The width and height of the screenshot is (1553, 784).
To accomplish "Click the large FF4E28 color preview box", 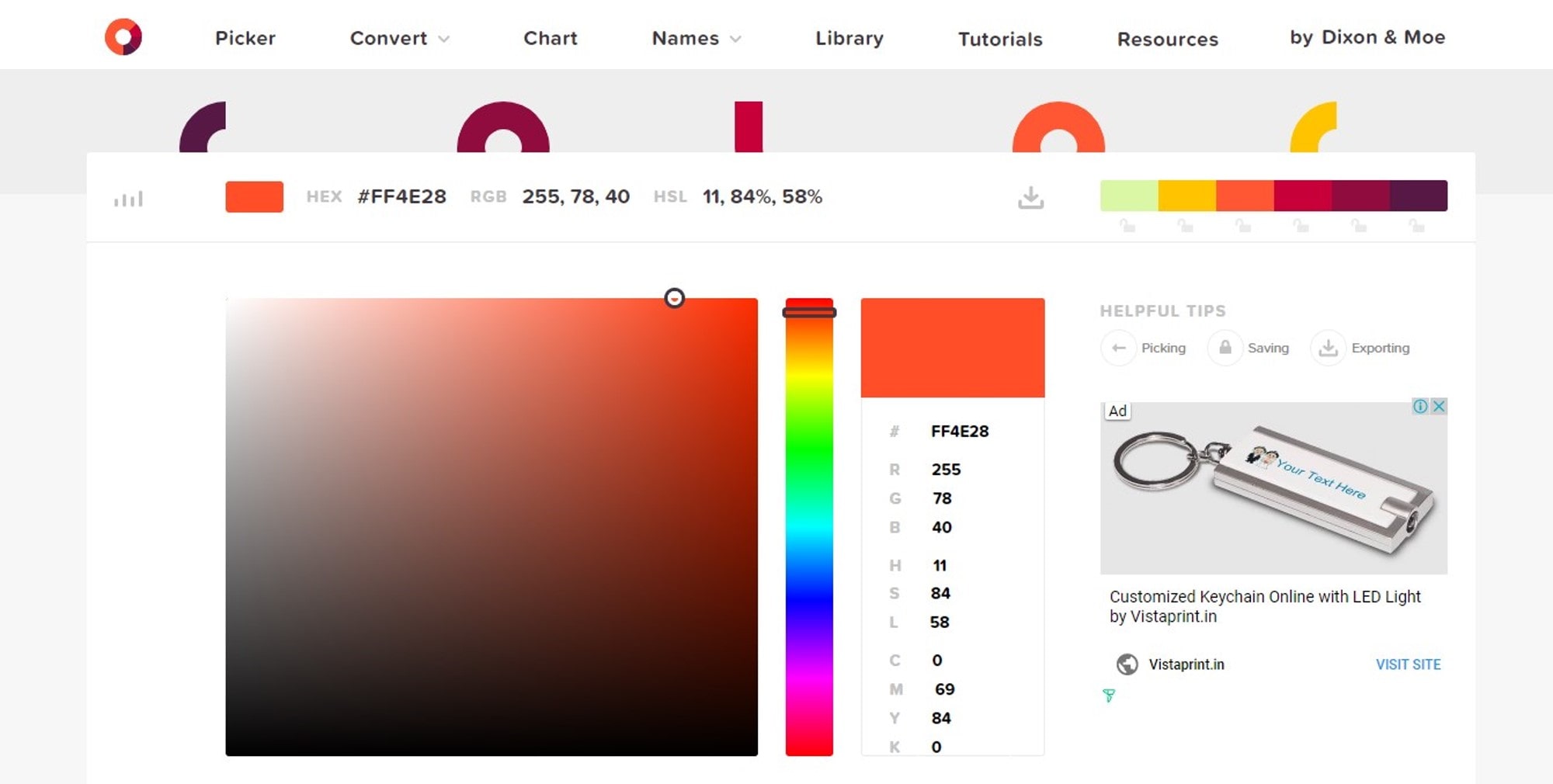I will (953, 348).
